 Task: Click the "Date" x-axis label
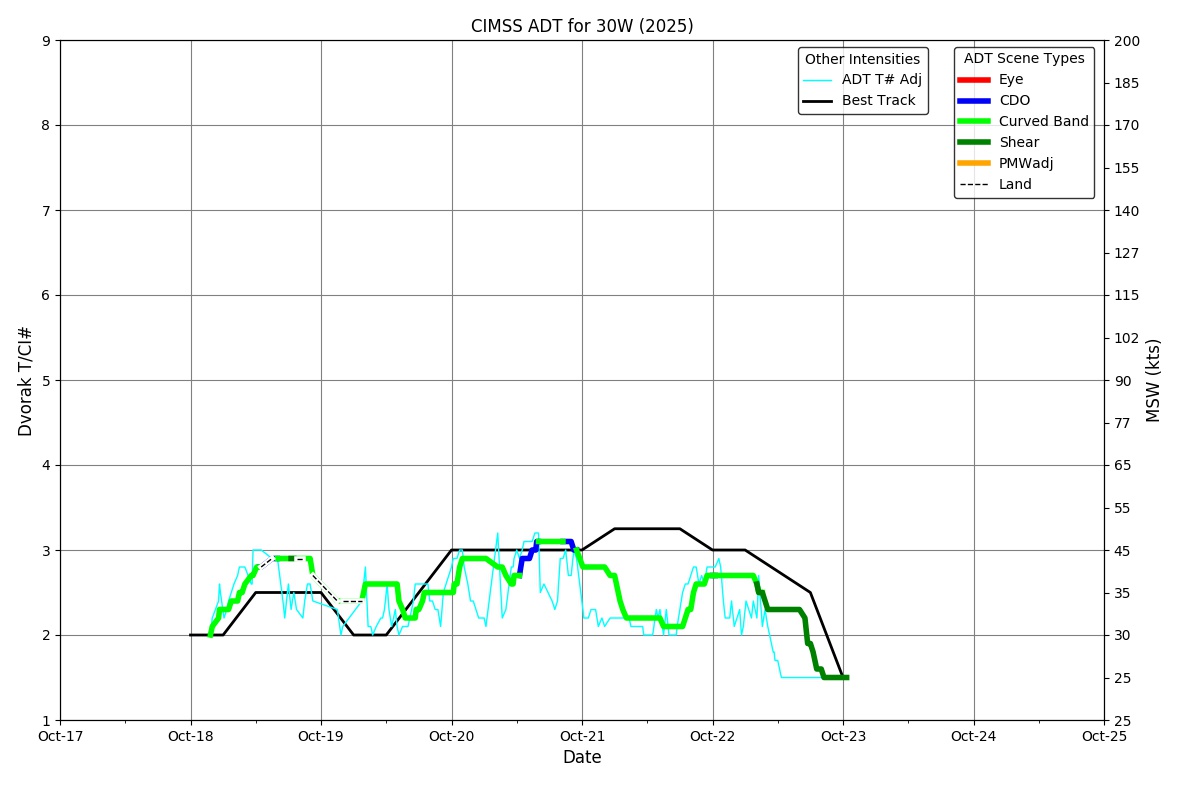582,758
